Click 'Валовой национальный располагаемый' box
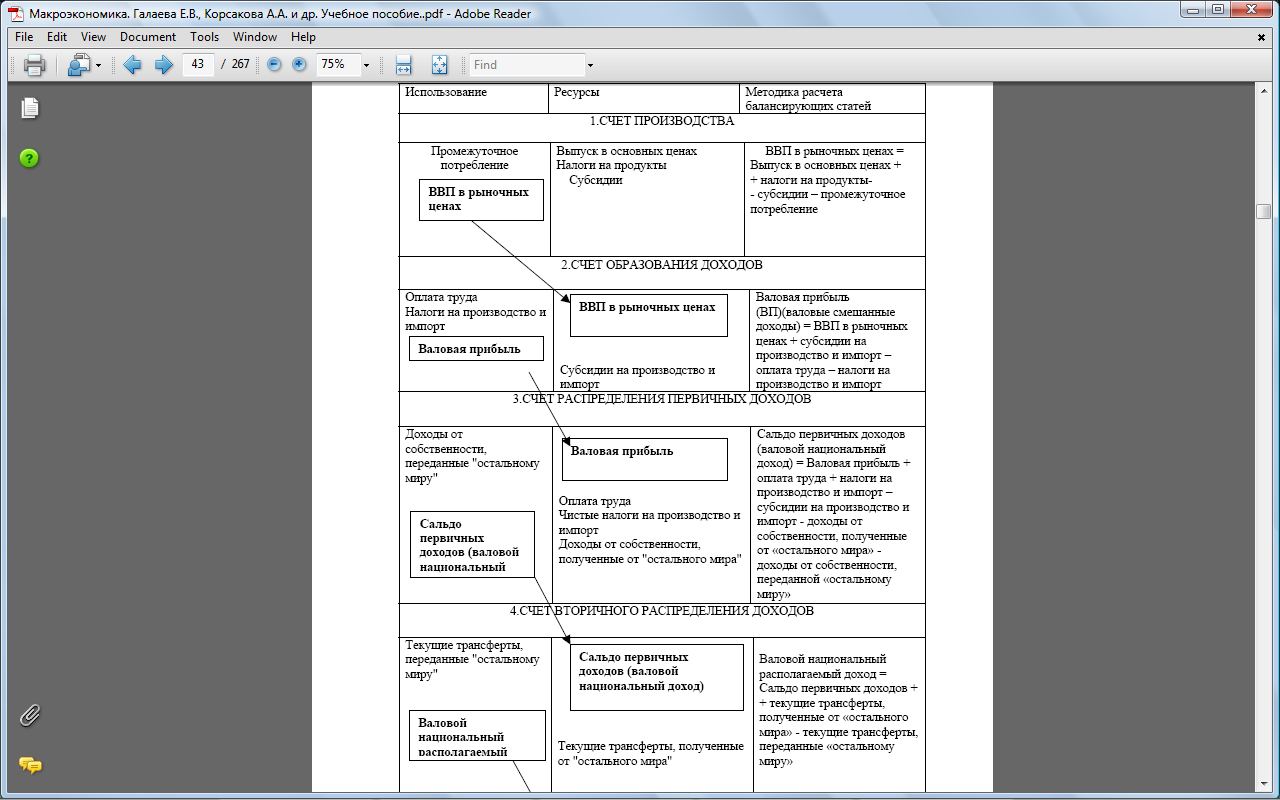The image size is (1280, 800). coord(477,736)
